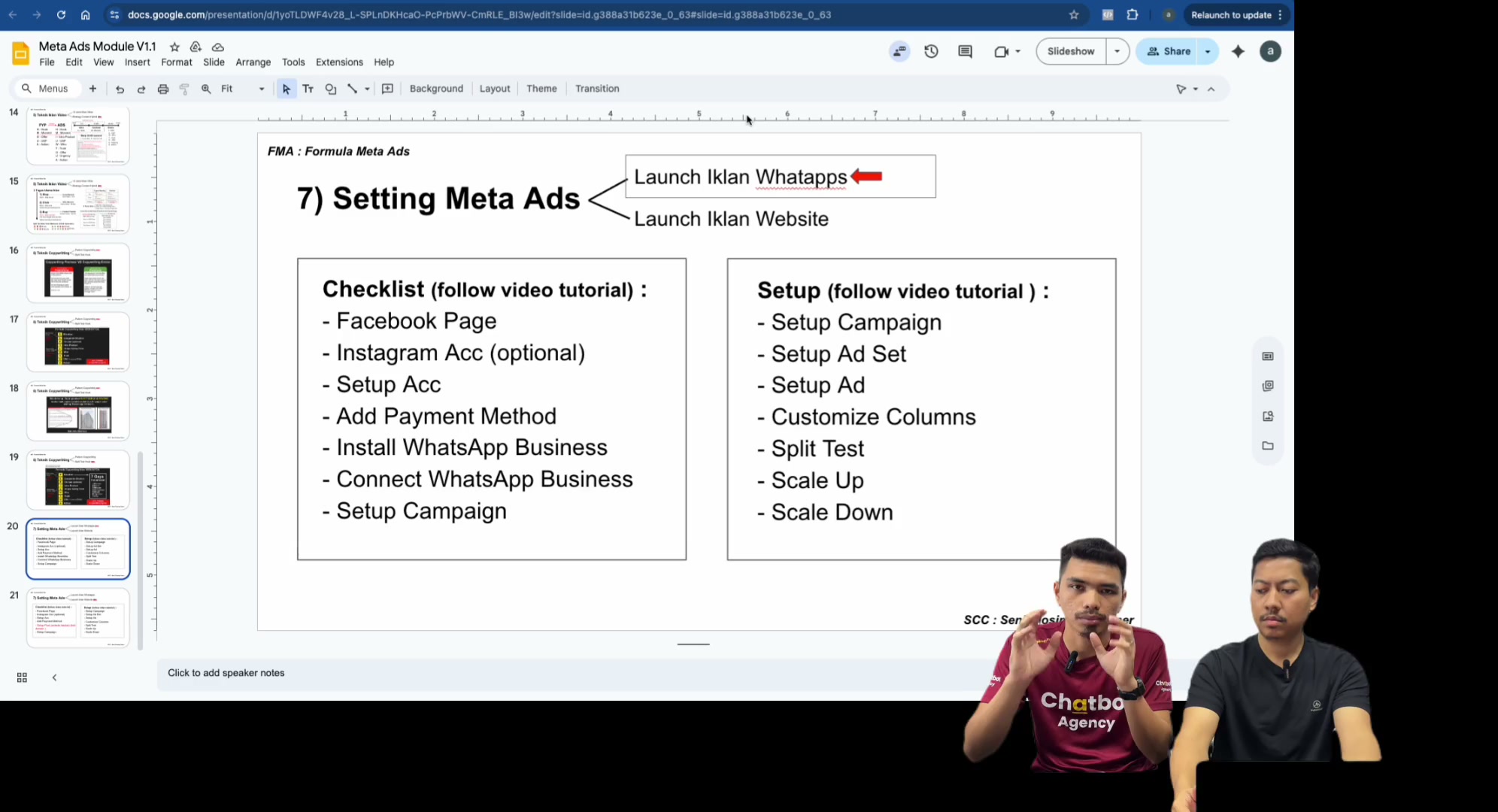Open grid view of slides
The height and width of the screenshot is (812, 1498).
[22, 677]
